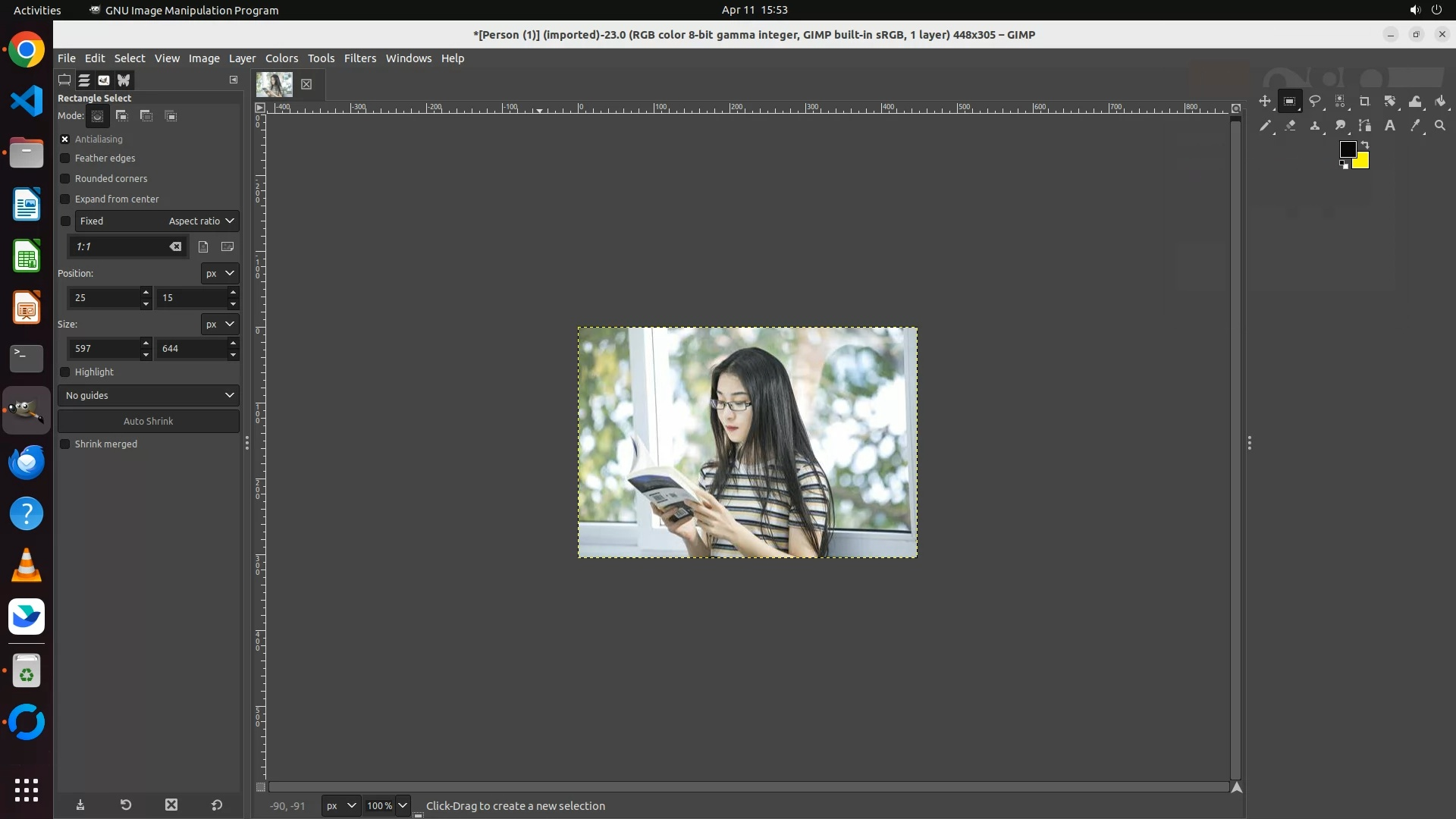Open the zoom percentage dropdown
Image resolution: width=1456 pixels, height=819 pixels.
[x=403, y=806]
